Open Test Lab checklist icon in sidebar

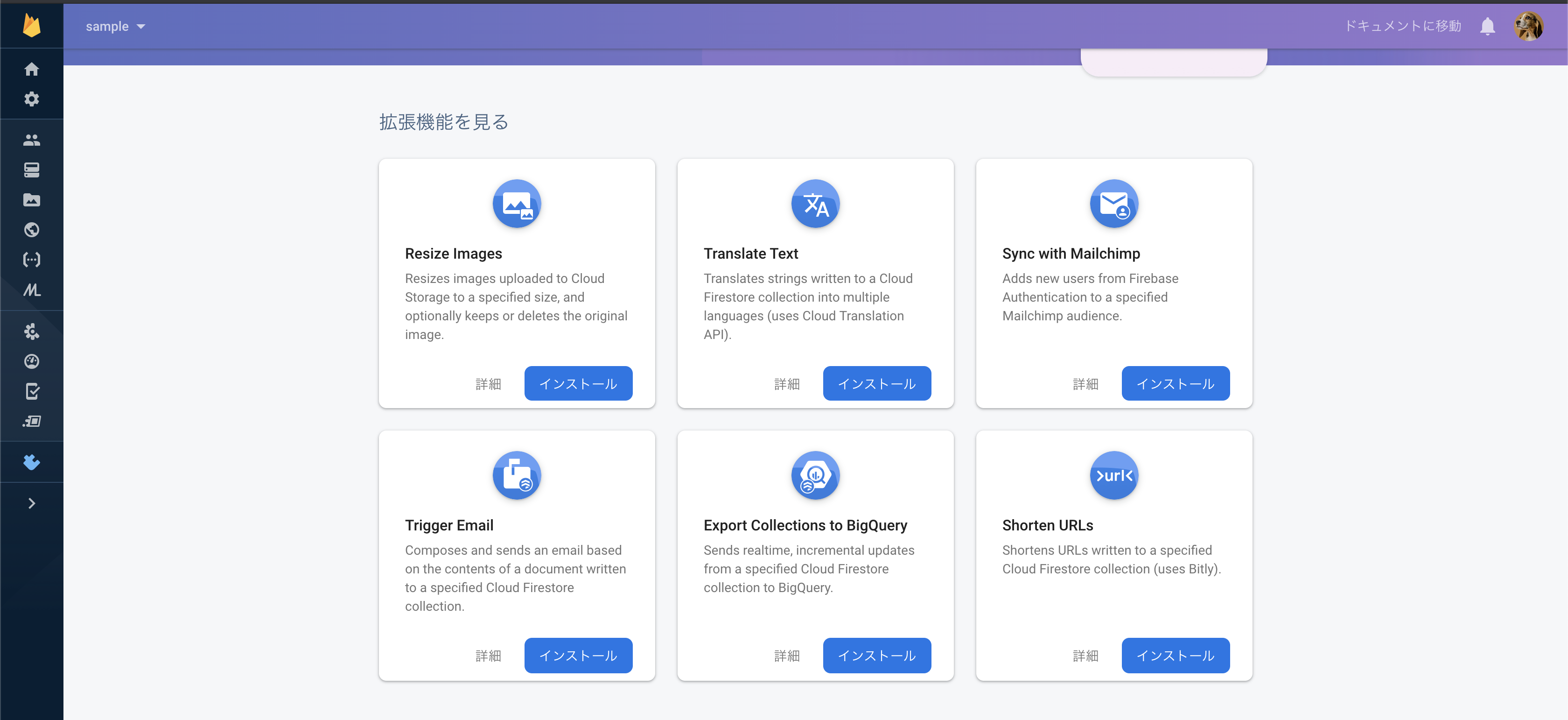[32, 391]
